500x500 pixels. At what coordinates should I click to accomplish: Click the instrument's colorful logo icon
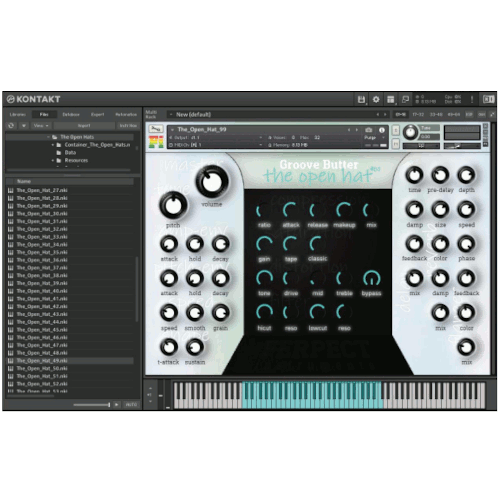[156, 142]
